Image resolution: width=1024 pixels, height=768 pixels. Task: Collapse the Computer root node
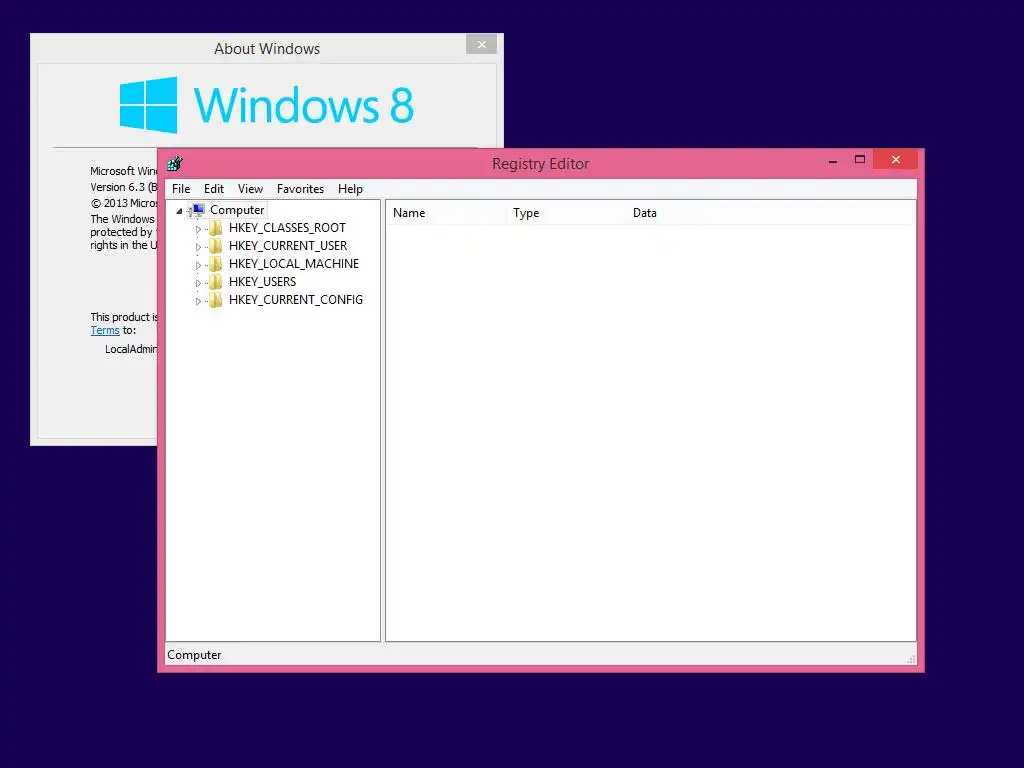coord(180,211)
